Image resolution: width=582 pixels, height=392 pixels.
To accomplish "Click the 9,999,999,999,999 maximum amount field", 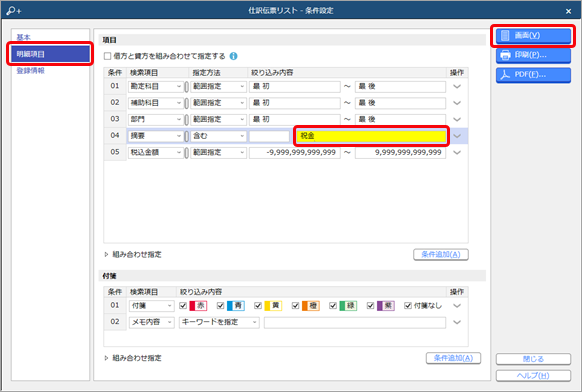I will click(400, 153).
